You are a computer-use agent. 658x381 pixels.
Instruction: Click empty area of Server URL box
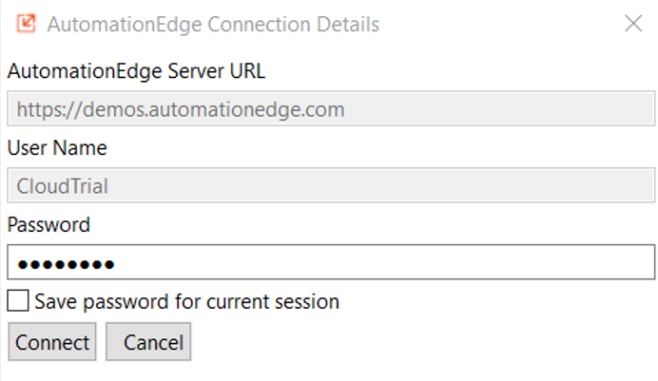497,108
